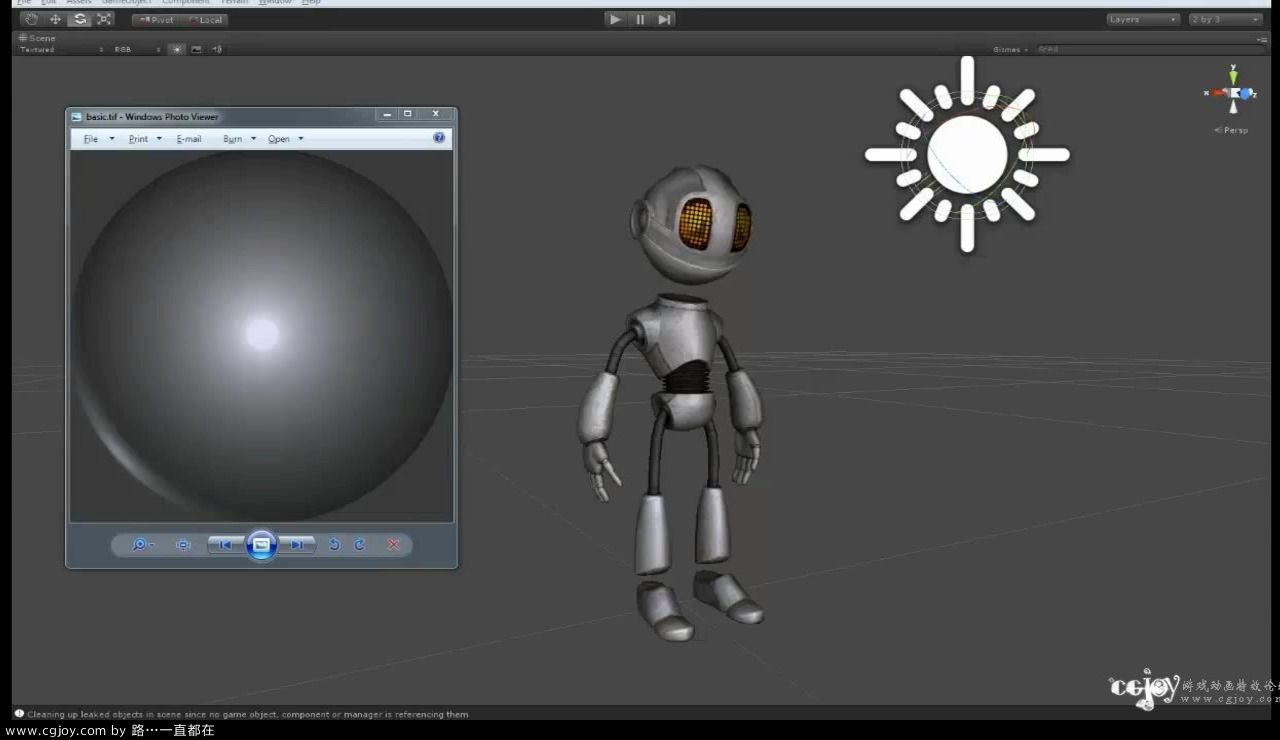1280x740 pixels.
Task: Open the Scene panel options menu icon
Action: pyautogui.click(x=1262, y=39)
